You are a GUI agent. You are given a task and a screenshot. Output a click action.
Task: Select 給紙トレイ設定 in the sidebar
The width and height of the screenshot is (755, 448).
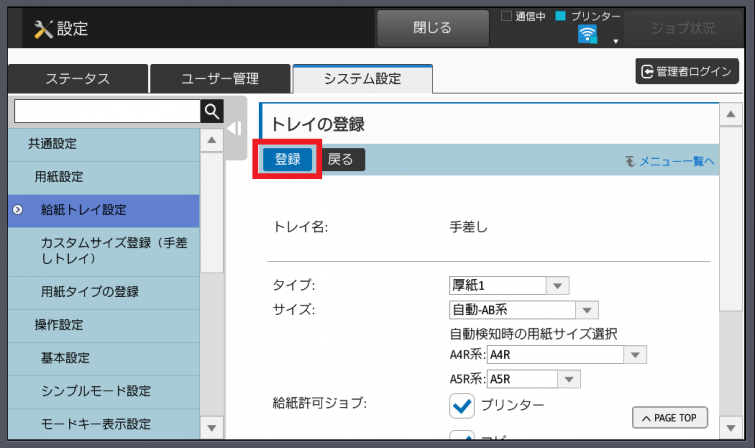pos(104,210)
